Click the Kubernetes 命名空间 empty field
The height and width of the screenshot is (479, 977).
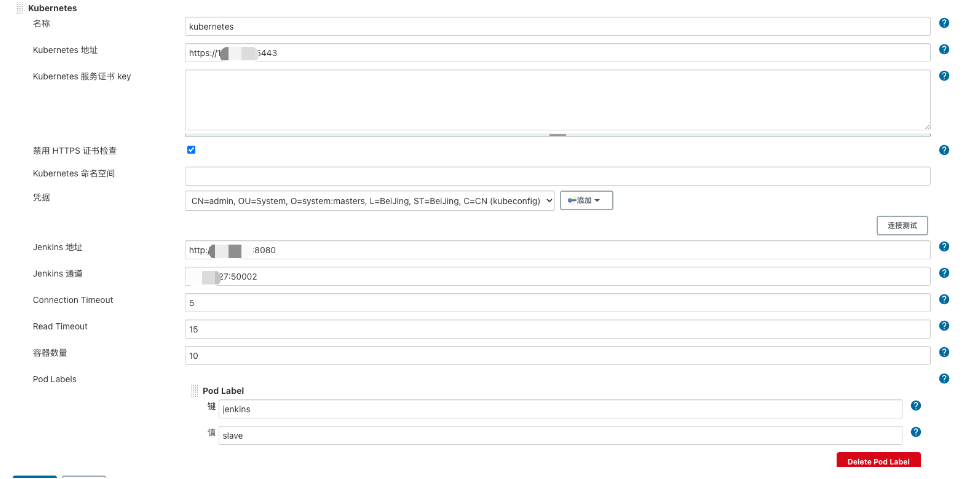558,176
